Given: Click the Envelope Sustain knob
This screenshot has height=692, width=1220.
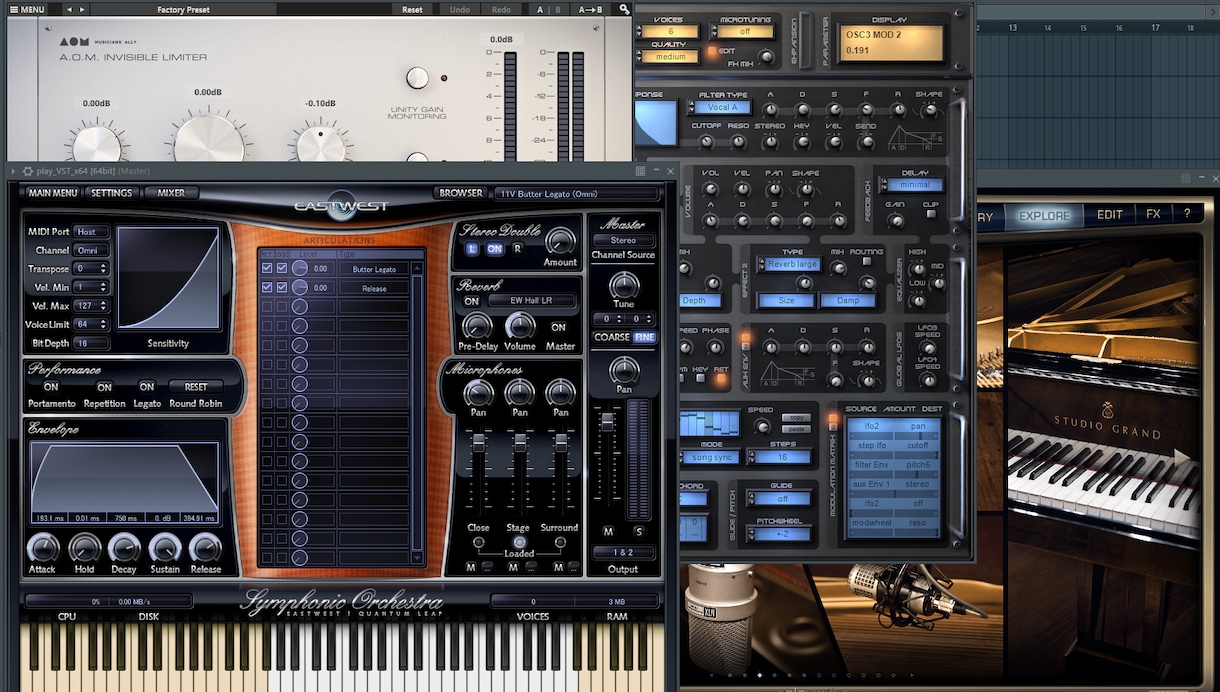Looking at the screenshot, I should [x=165, y=548].
